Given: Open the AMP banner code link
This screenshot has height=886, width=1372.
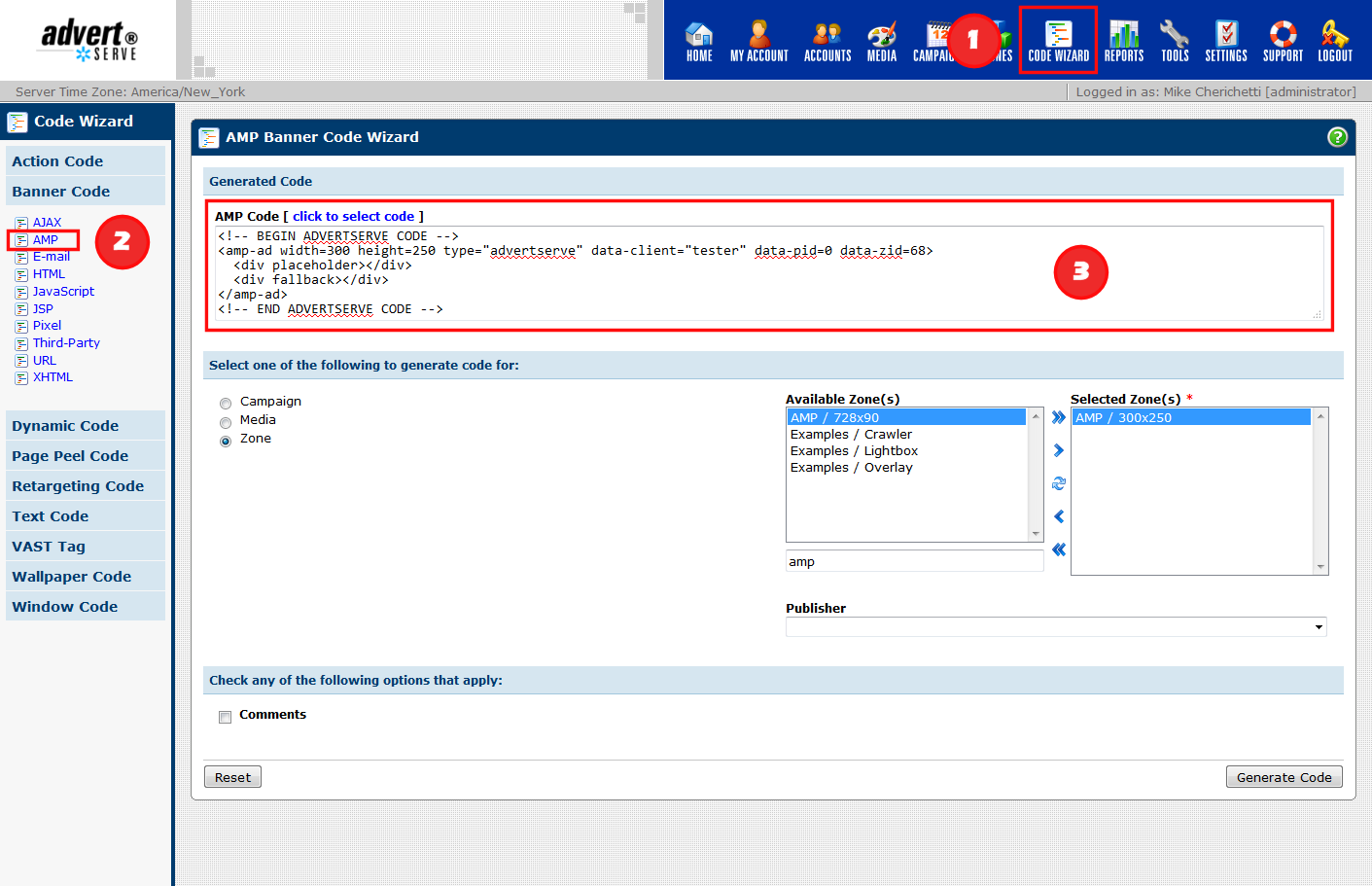Looking at the screenshot, I should (46, 240).
